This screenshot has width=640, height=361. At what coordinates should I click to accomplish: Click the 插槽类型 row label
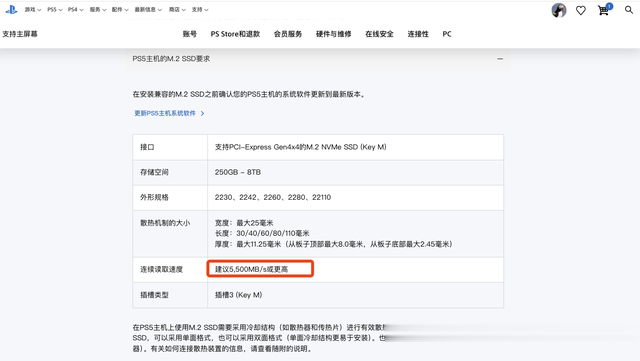[x=154, y=295]
